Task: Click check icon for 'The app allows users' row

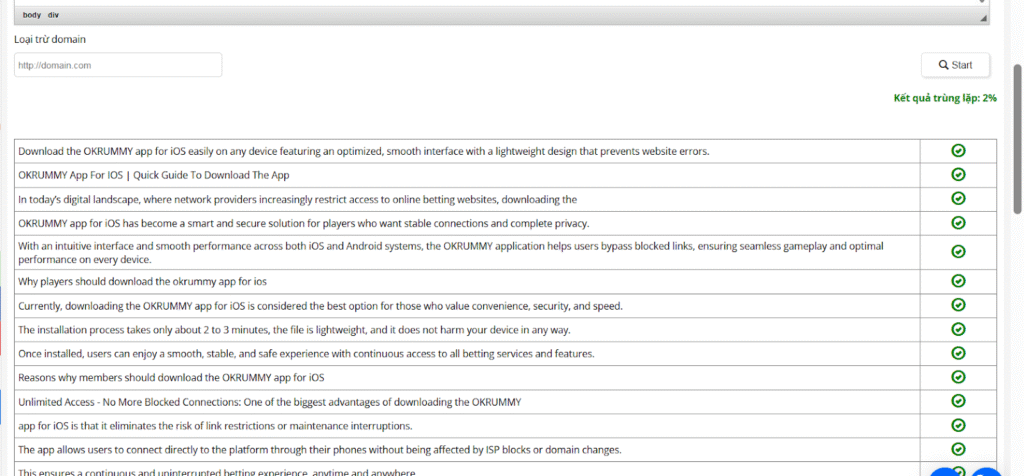Action: click(957, 449)
